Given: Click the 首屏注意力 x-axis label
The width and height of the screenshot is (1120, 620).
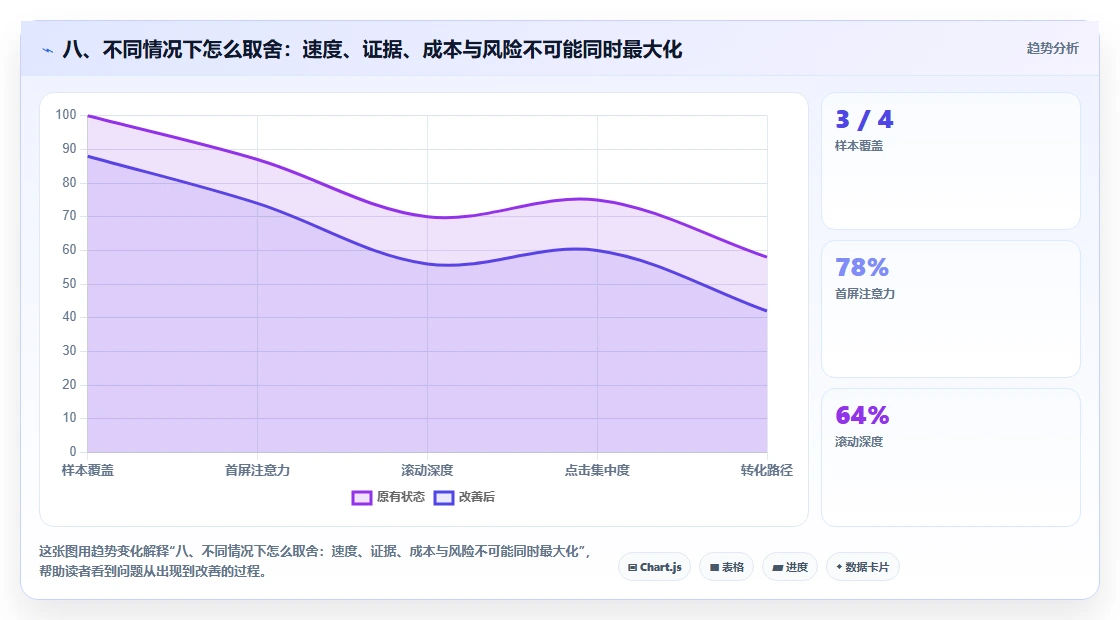Looking at the screenshot, I should (x=257, y=470).
